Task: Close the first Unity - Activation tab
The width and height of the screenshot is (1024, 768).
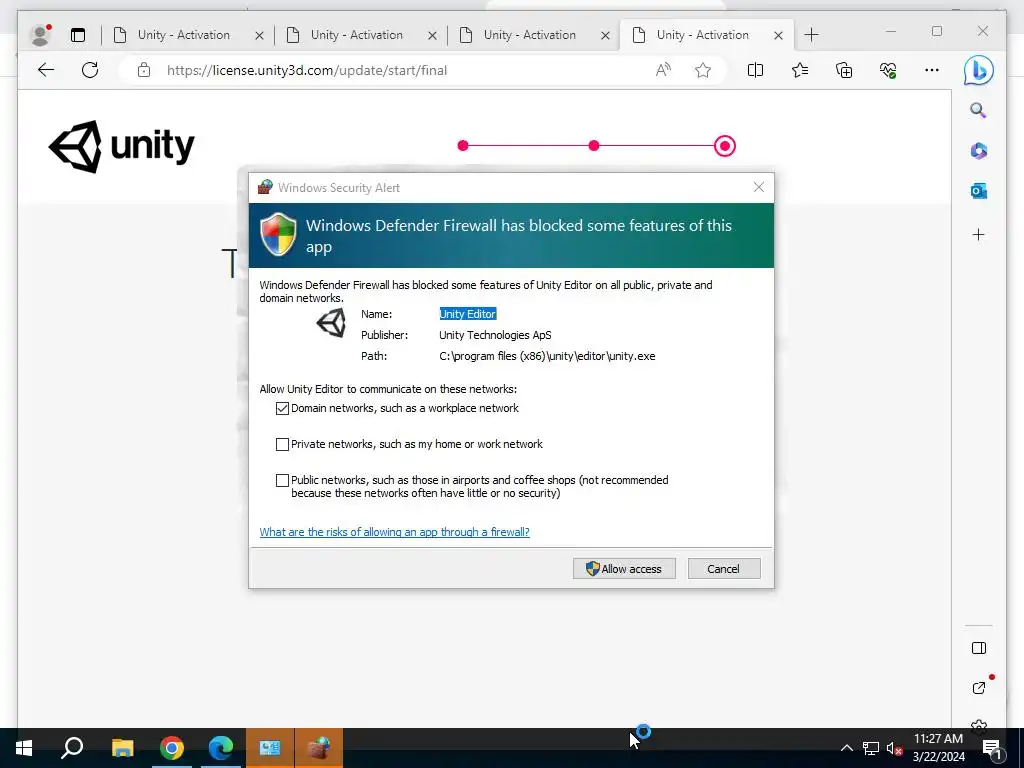Action: pos(259,35)
